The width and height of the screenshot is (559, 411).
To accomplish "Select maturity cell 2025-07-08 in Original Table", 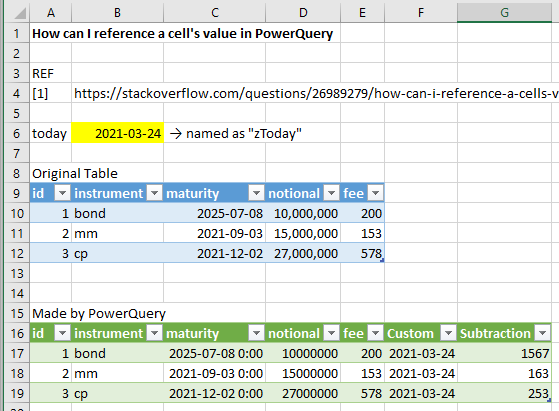I will click(215, 213).
